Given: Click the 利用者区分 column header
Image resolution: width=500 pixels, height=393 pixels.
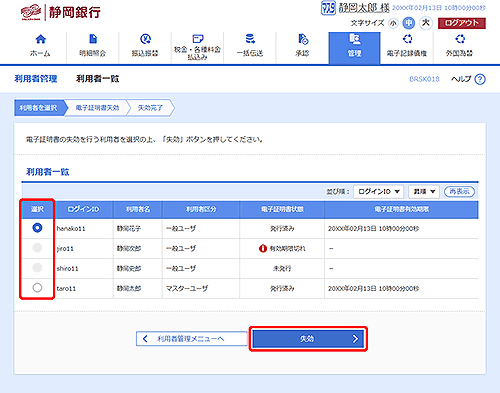Looking at the screenshot, I should (201, 209).
